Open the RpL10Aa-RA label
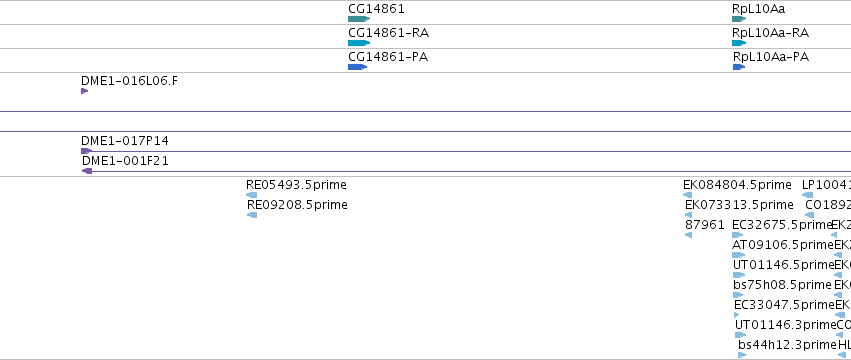The image size is (851, 360). 771,33
